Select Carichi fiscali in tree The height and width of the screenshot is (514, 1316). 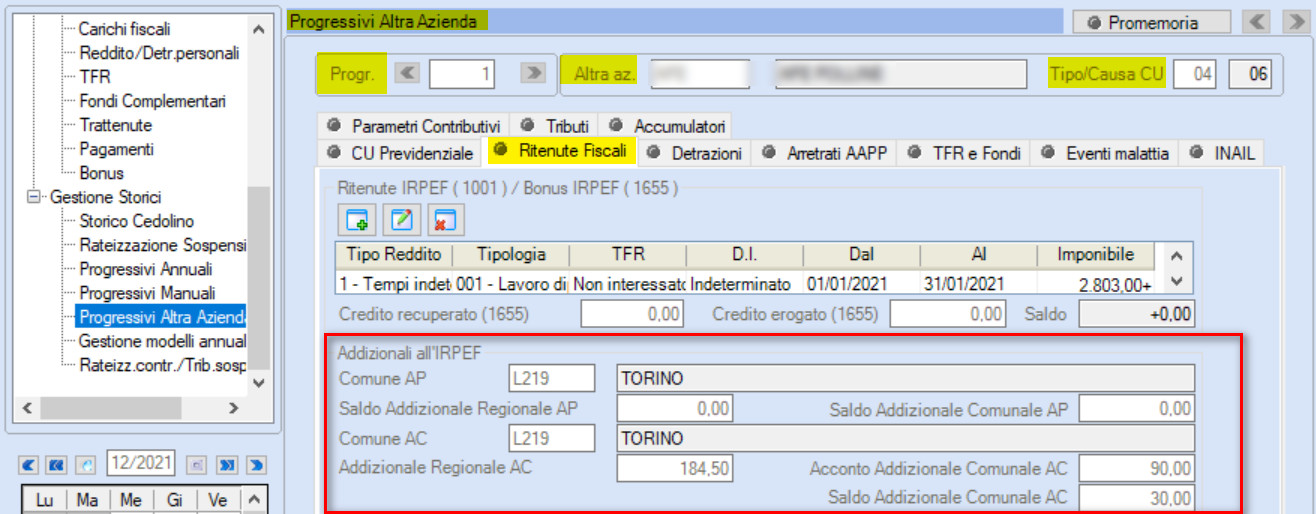click(x=124, y=29)
